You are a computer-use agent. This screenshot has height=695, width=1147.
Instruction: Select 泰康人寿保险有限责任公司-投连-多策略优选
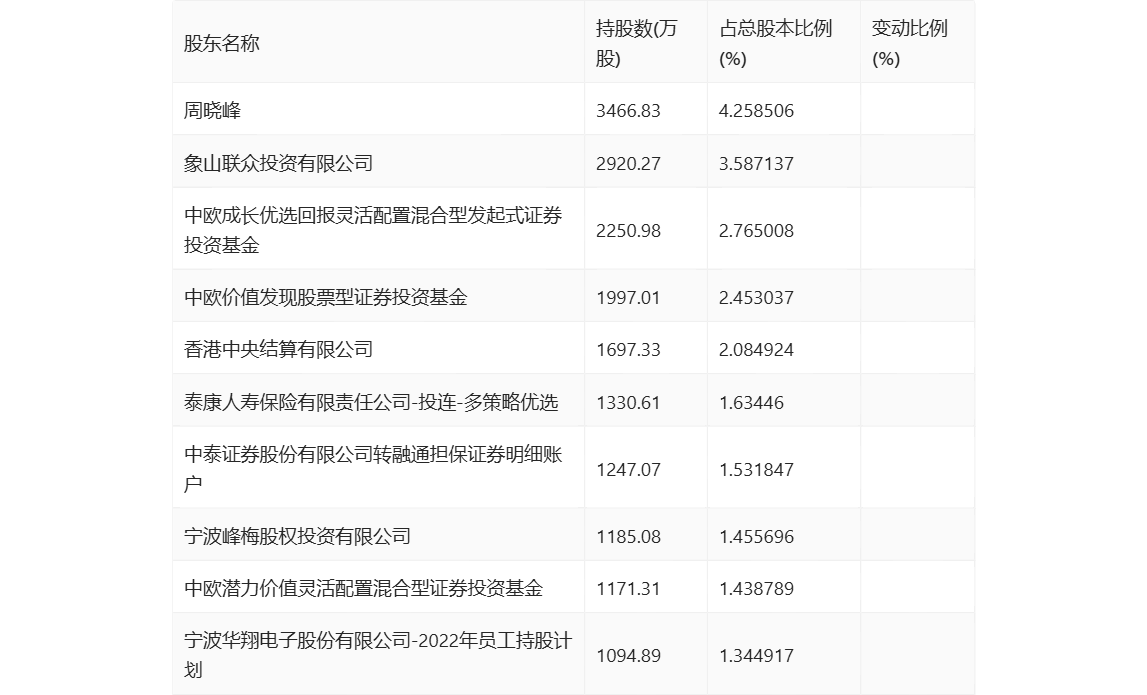pyautogui.click(x=371, y=402)
